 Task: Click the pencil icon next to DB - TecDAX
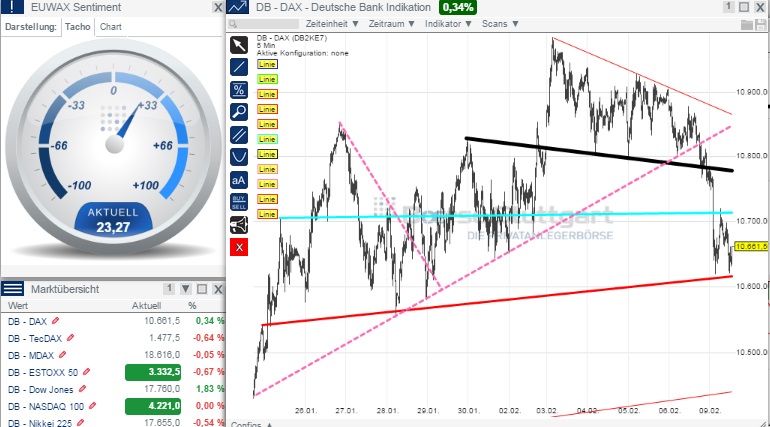pyautogui.click(x=71, y=338)
